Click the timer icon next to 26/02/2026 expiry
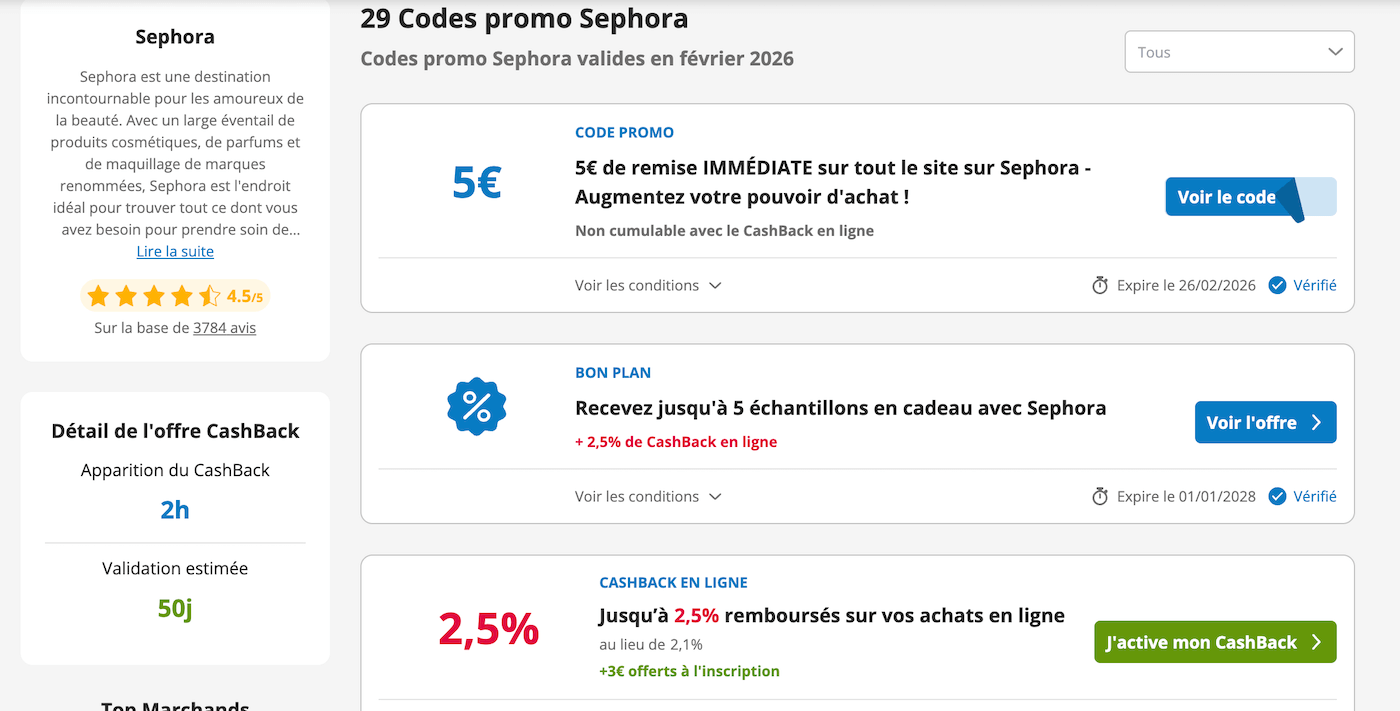This screenshot has height=711, width=1400. coord(1100,285)
